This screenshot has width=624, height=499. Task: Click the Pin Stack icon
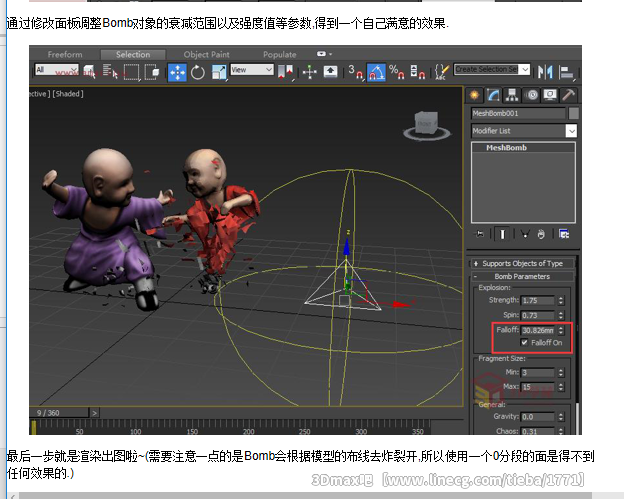480,234
